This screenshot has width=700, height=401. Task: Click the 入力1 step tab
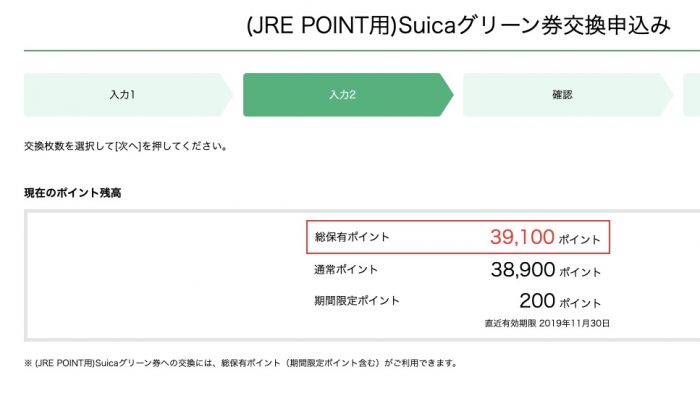click(x=122, y=94)
